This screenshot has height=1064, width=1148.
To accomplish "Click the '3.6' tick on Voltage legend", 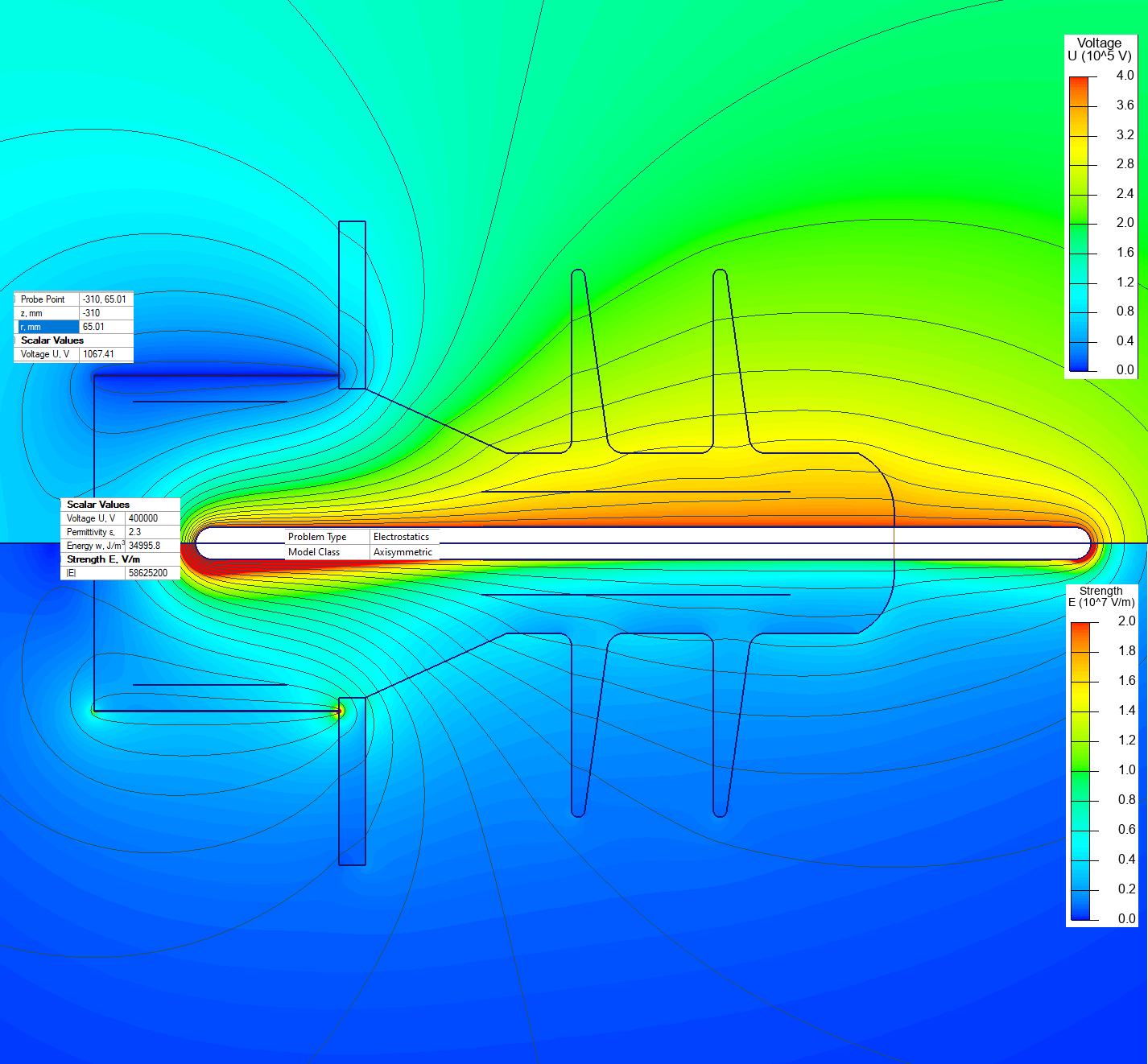I will click(1125, 105).
